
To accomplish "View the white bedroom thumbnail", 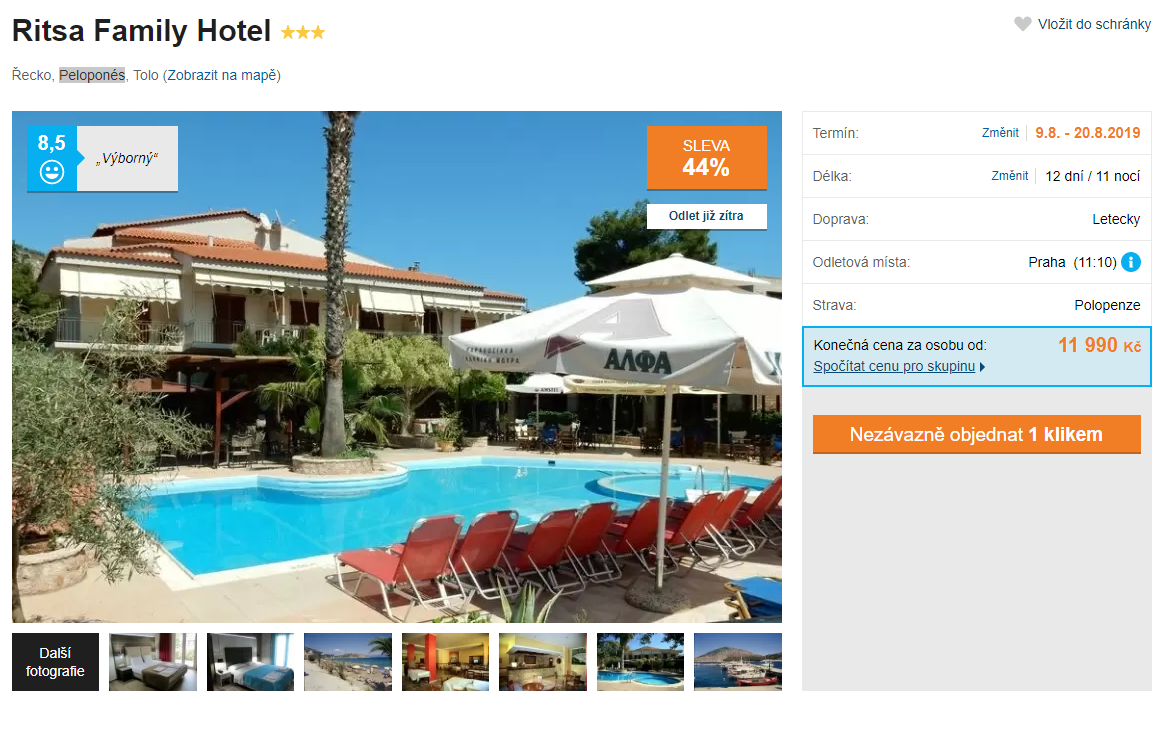I will click(x=153, y=661).
